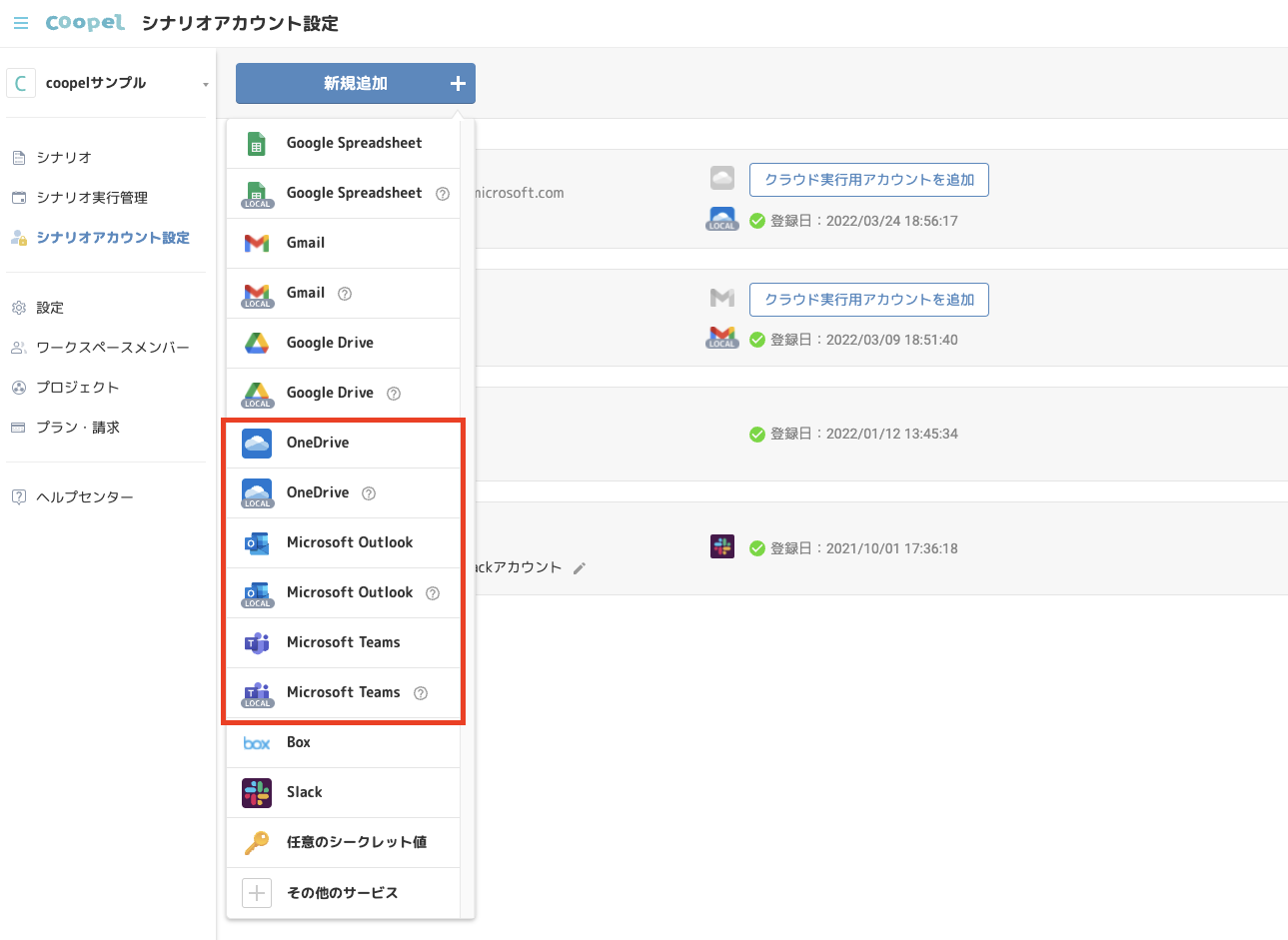
Task: Click the シナリオ document icon
Action: (18, 158)
